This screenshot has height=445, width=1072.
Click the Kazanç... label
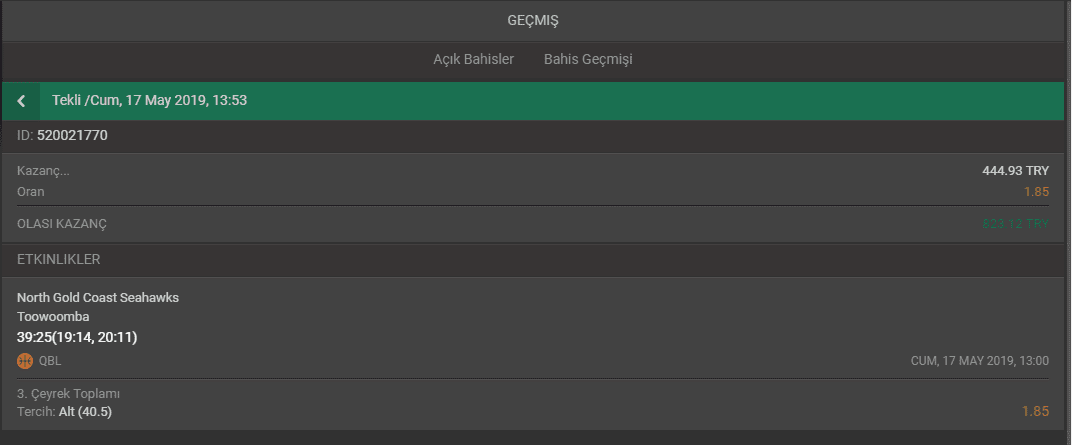point(43,171)
